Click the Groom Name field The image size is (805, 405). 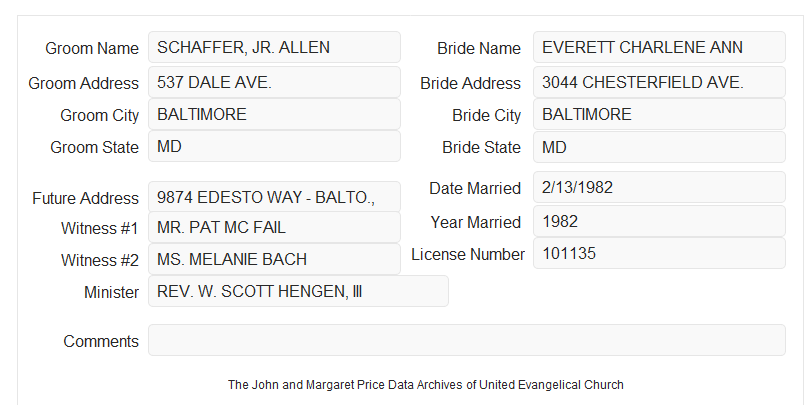tap(274, 47)
